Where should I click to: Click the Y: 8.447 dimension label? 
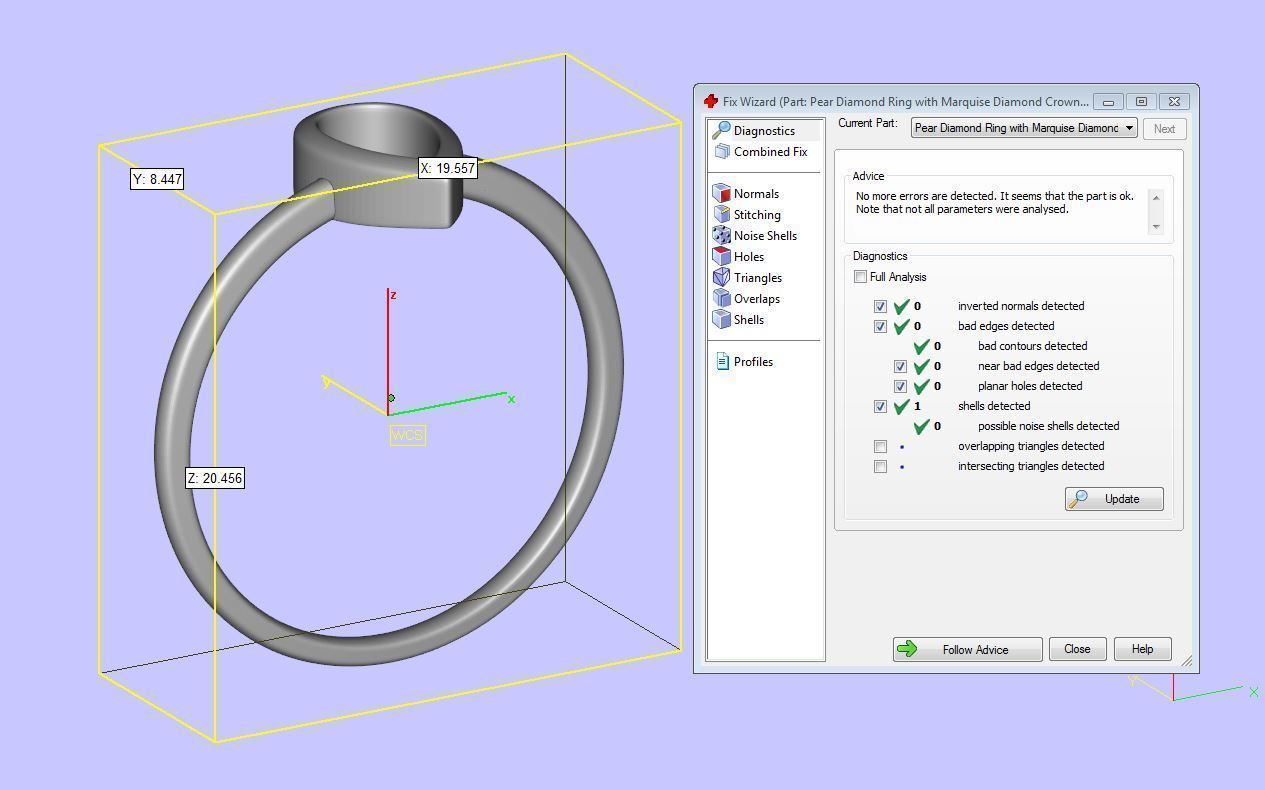coord(157,179)
